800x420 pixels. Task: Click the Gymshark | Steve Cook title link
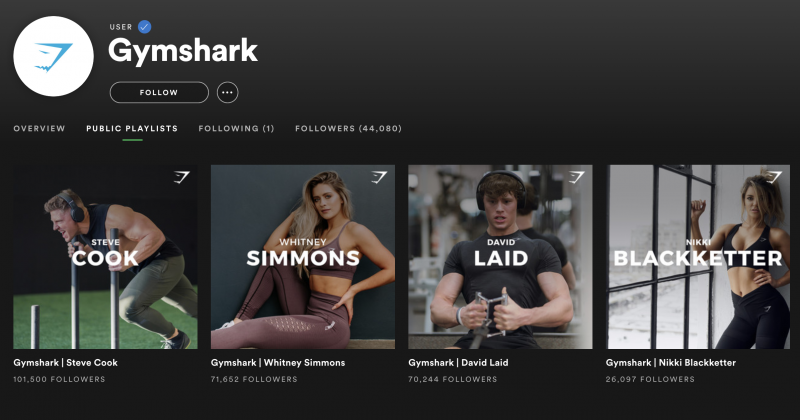click(65, 363)
